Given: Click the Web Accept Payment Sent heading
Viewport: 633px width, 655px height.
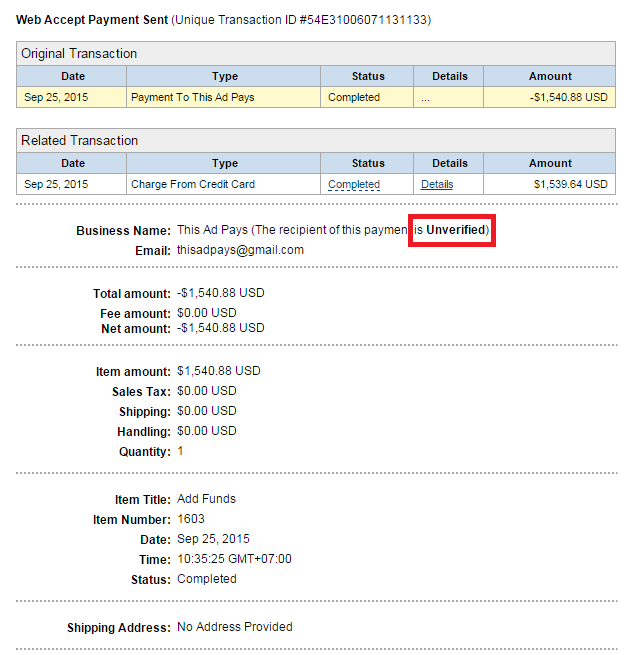Looking at the screenshot, I should coord(92,20).
